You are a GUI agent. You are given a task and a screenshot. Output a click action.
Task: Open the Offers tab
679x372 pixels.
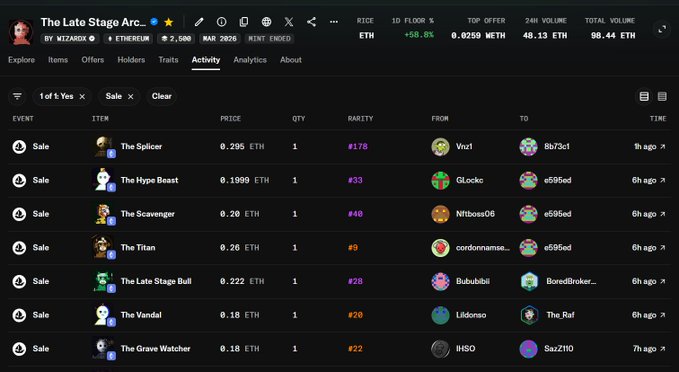pyautogui.click(x=93, y=60)
